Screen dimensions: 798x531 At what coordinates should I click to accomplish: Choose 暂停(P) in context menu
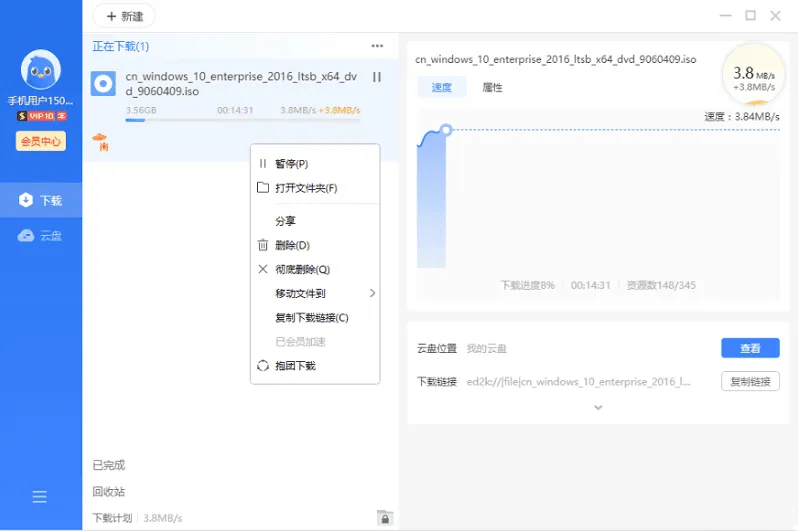tap(315, 163)
